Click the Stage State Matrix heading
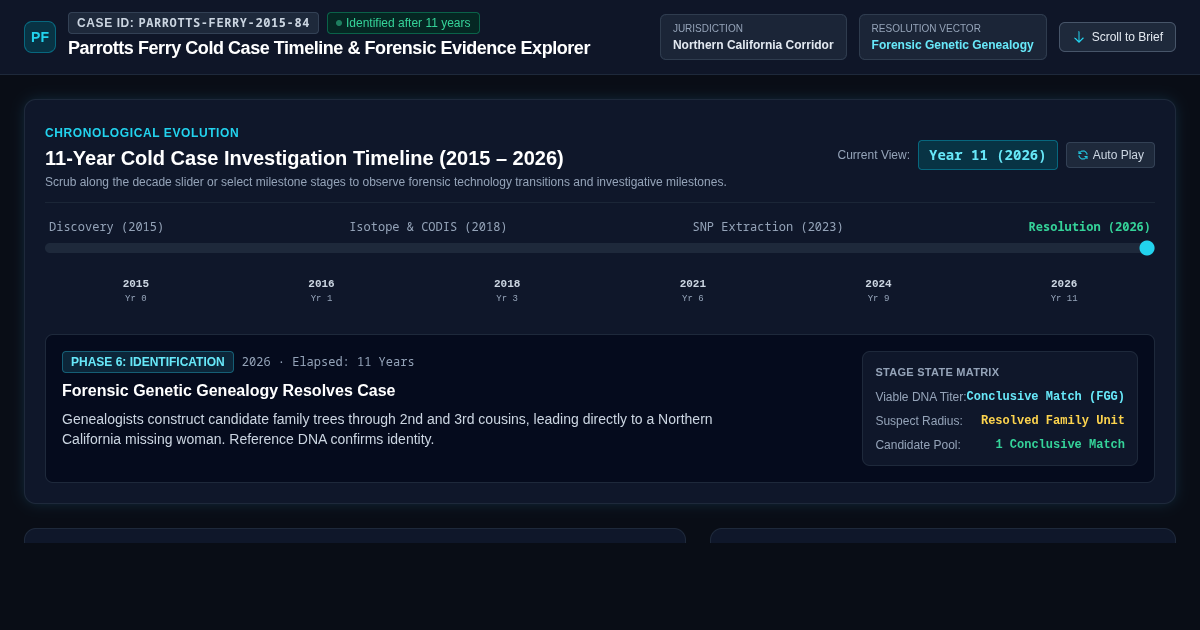 pos(937,372)
